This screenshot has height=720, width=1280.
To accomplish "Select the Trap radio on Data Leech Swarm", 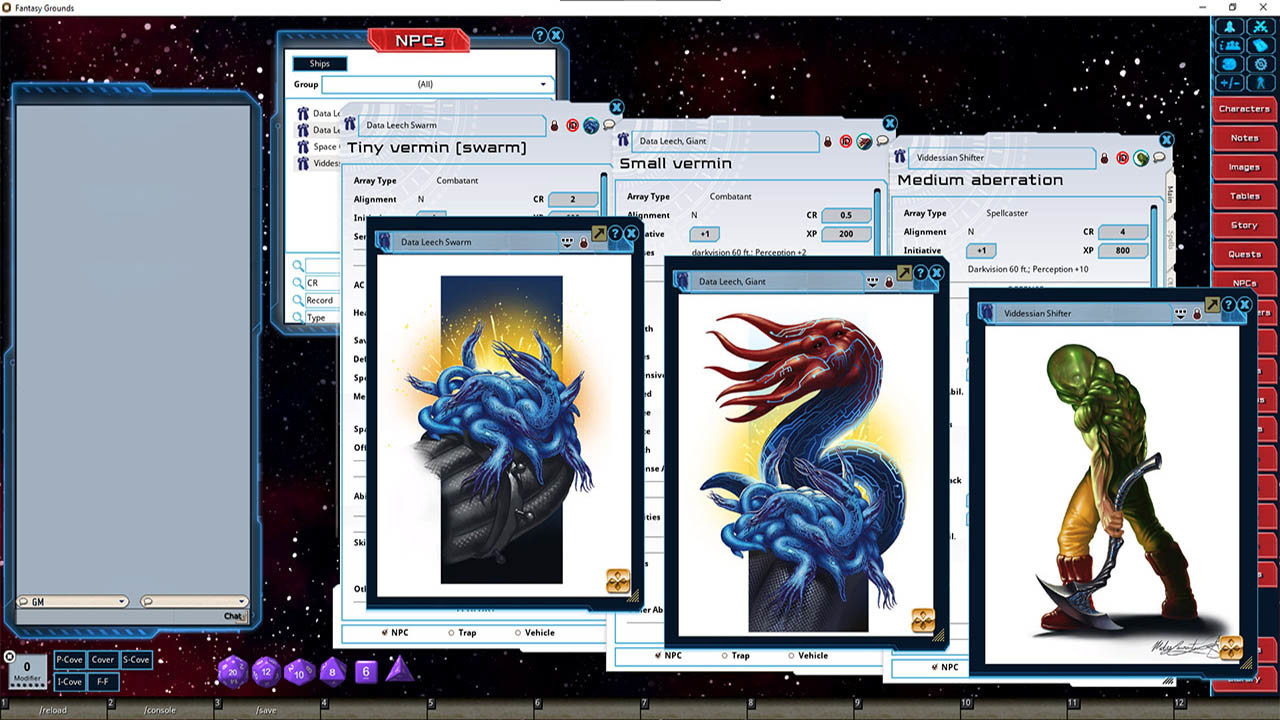I will pos(451,632).
